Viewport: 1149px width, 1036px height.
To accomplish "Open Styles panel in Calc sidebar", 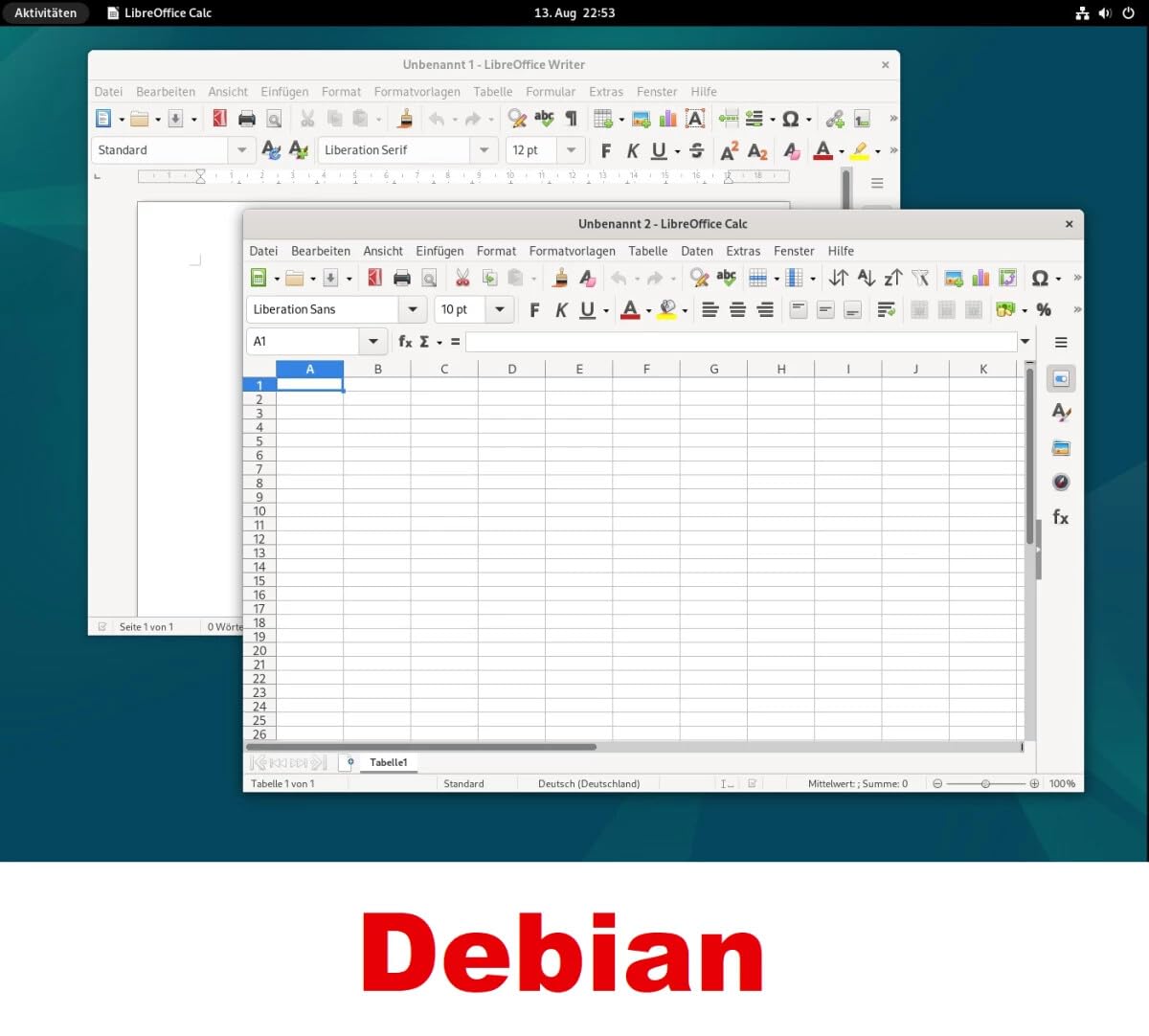I will click(x=1061, y=413).
